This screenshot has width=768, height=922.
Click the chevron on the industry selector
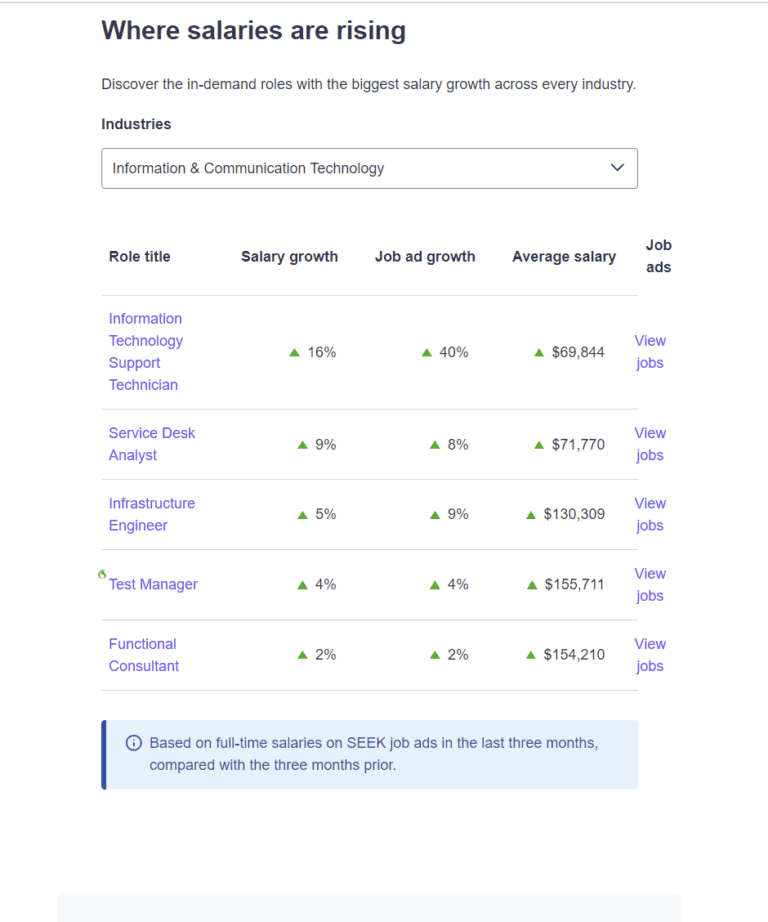click(x=617, y=168)
